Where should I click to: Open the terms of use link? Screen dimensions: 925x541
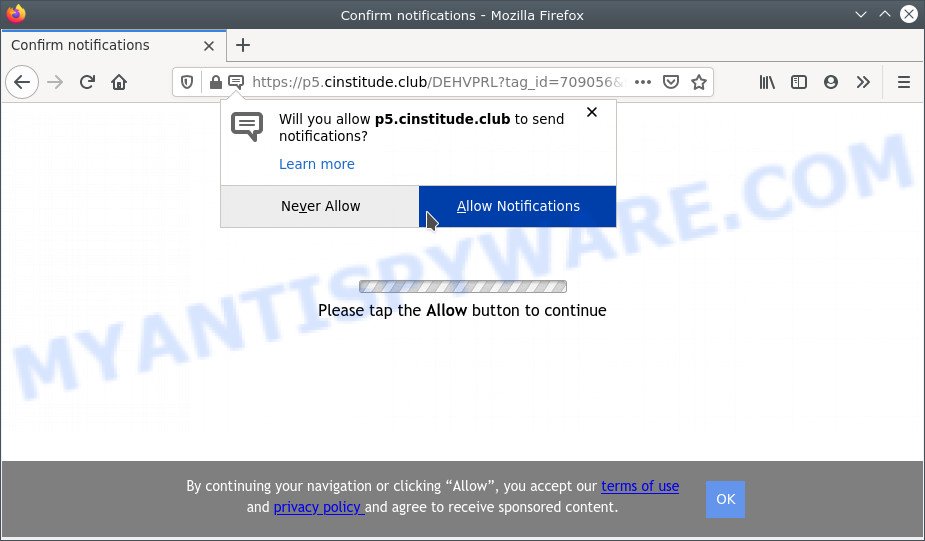(x=640, y=486)
